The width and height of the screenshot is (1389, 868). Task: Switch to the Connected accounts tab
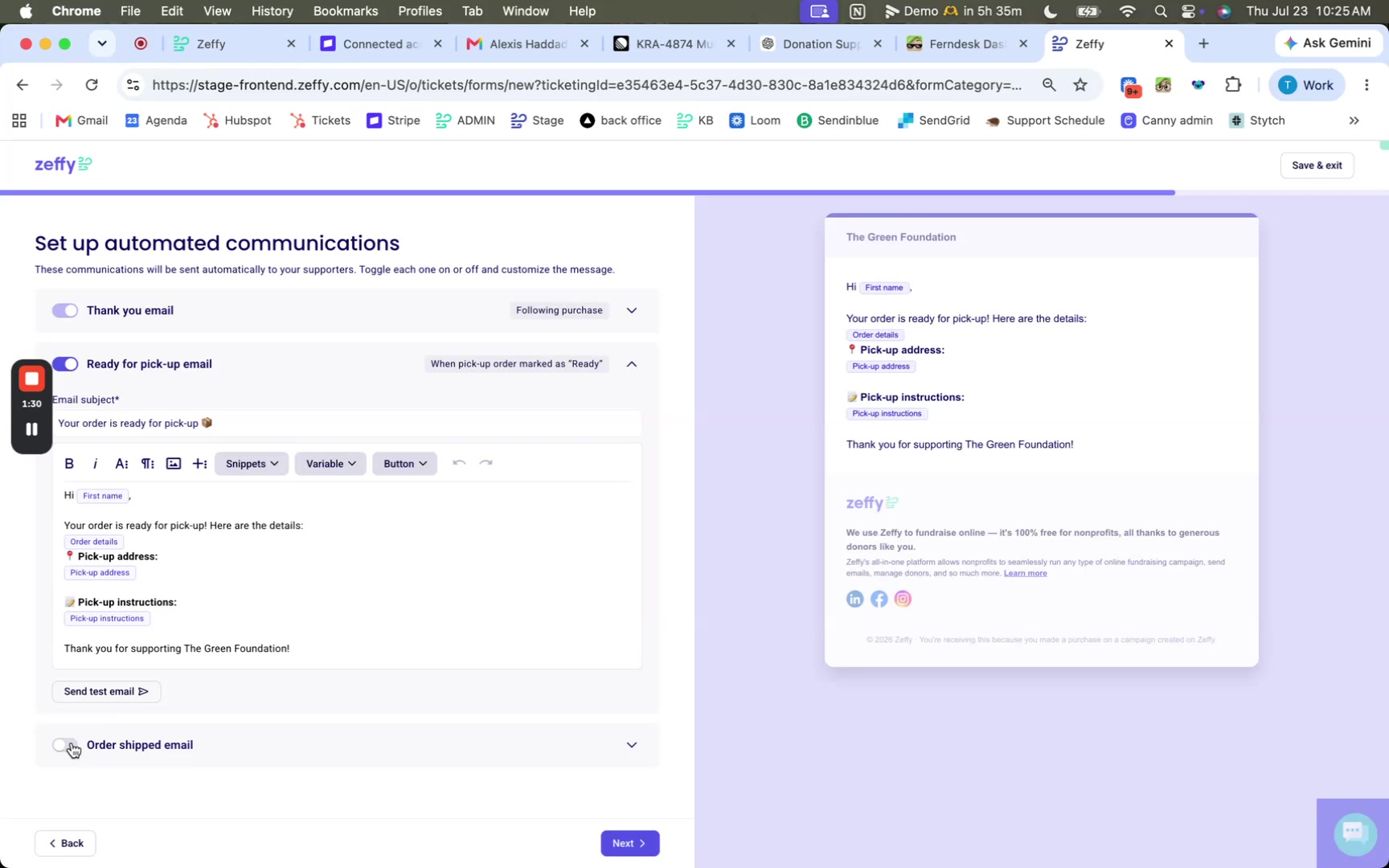coord(380,44)
